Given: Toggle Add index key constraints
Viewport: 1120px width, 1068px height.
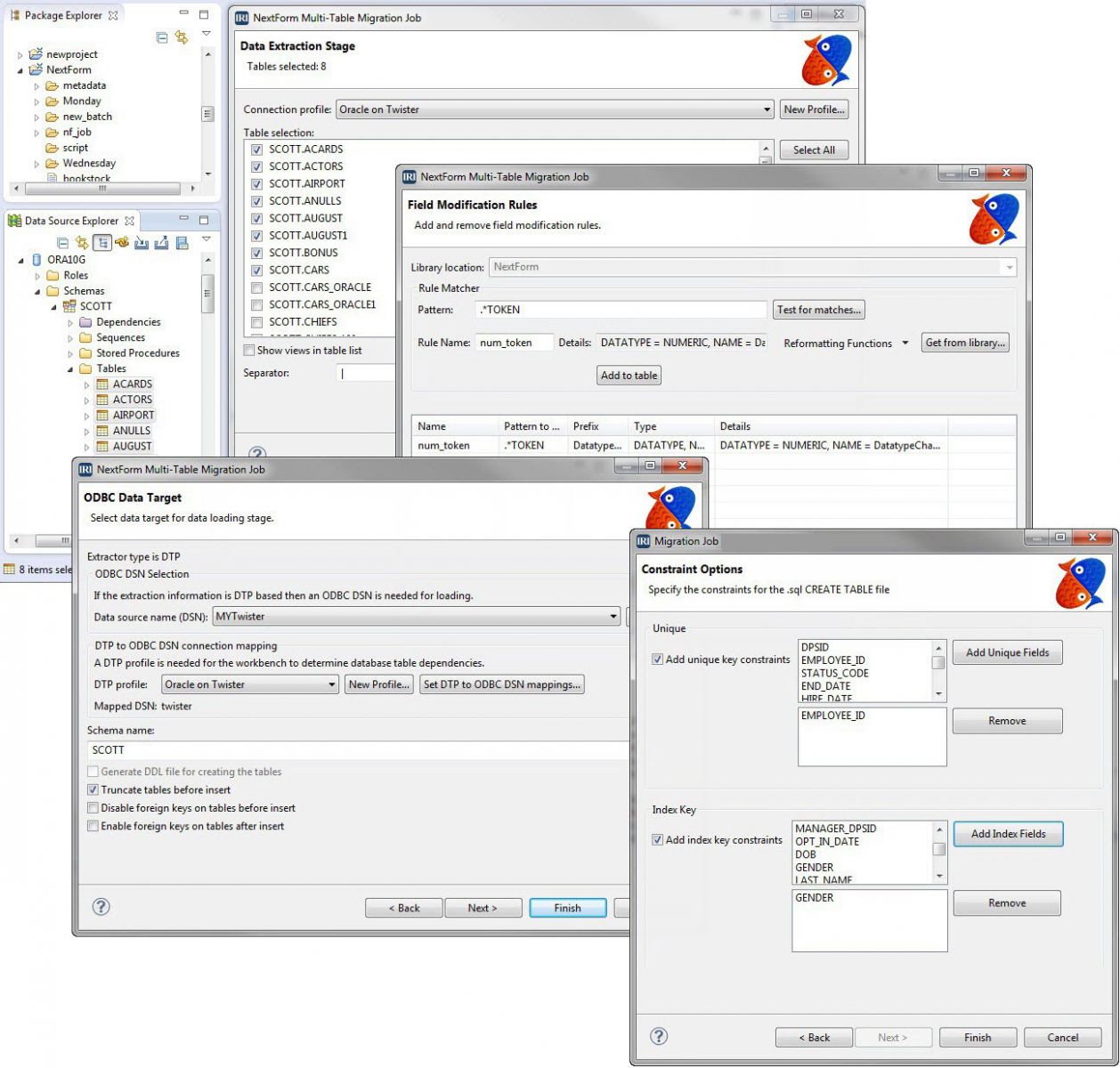Looking at the screenshot, I should click(658, 840).
